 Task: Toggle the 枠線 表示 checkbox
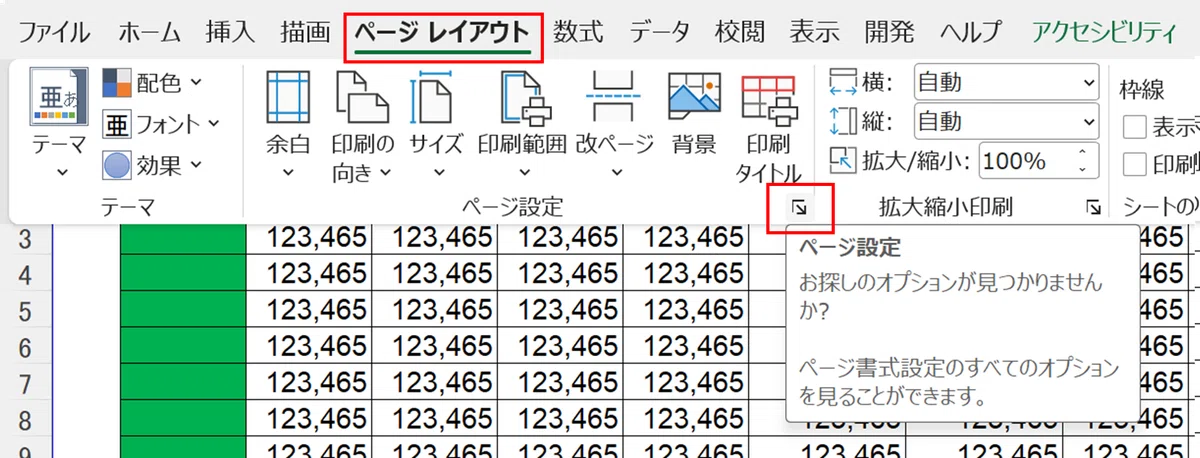click(1135, 127)
